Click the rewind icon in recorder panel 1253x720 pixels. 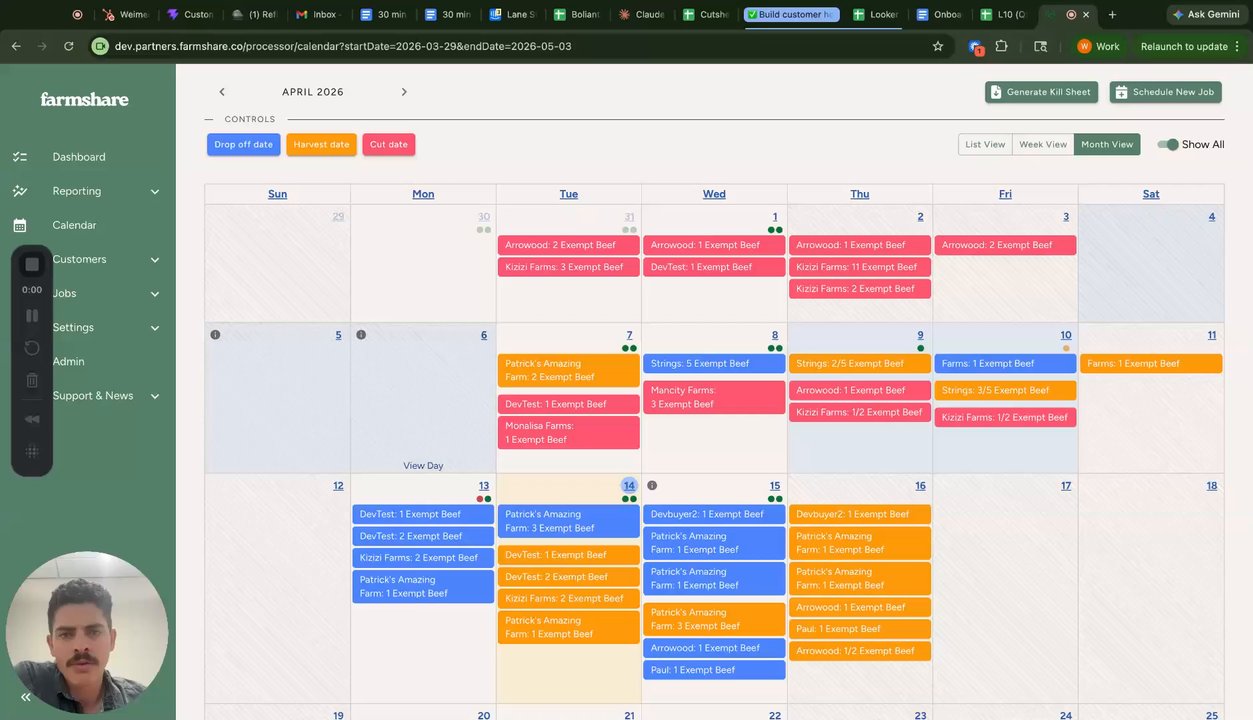point(32,419)
